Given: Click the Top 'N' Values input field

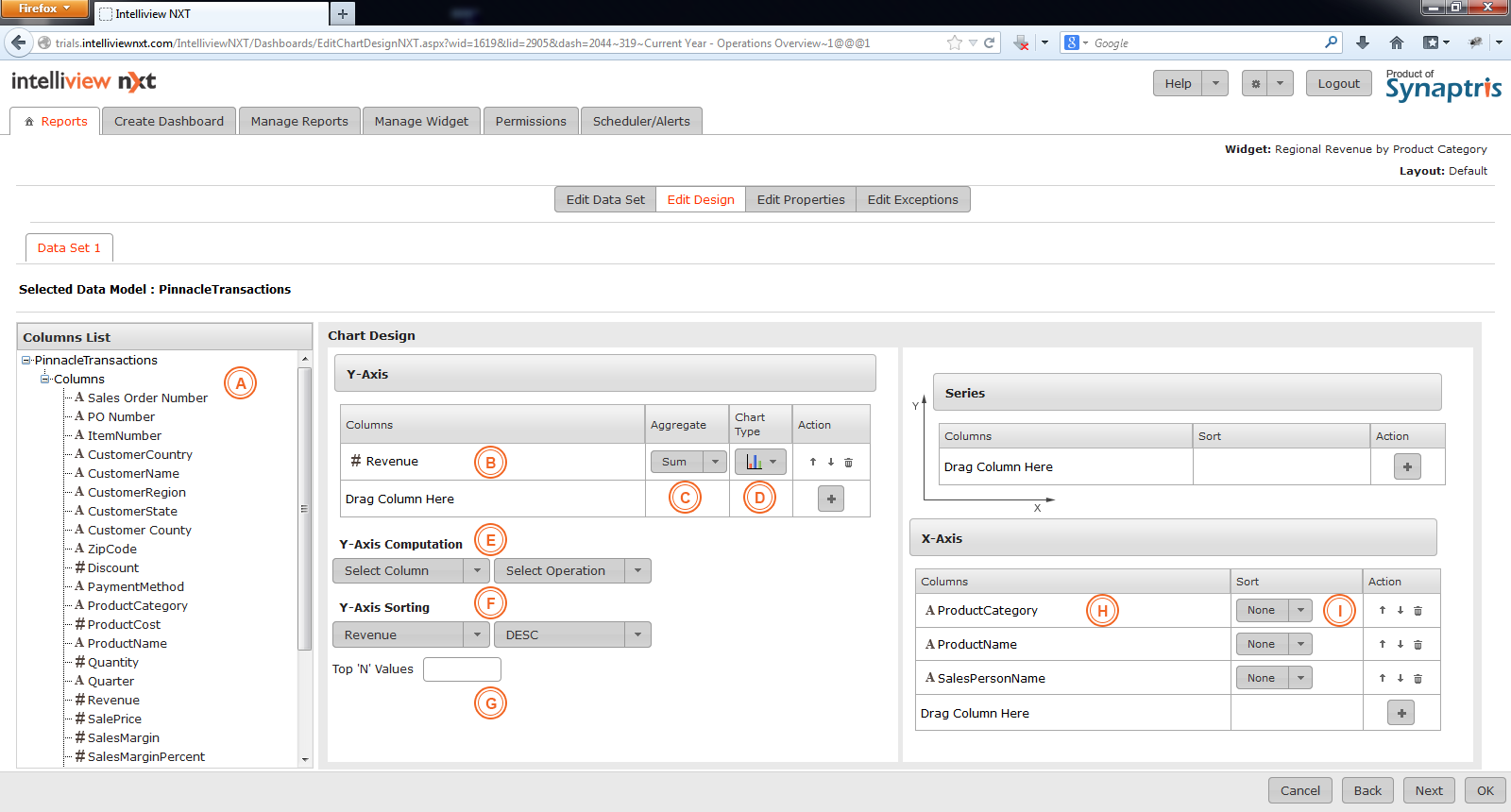Looking at the screenshot, I should click(x=462, y=669).
